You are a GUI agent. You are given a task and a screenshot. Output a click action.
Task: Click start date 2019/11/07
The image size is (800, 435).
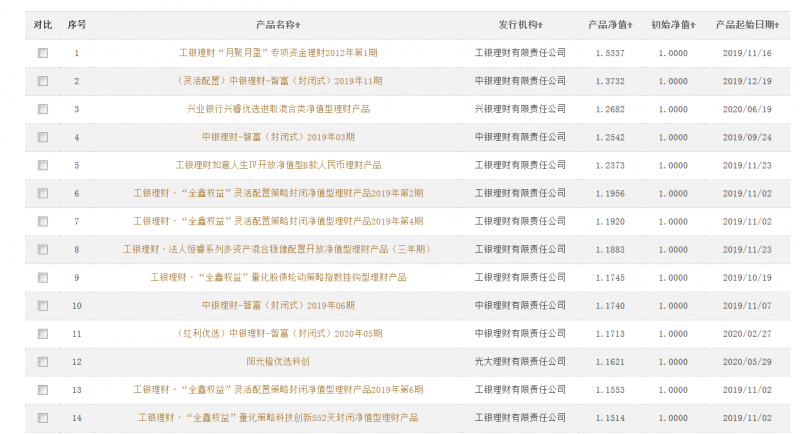[x=747, y=305]
